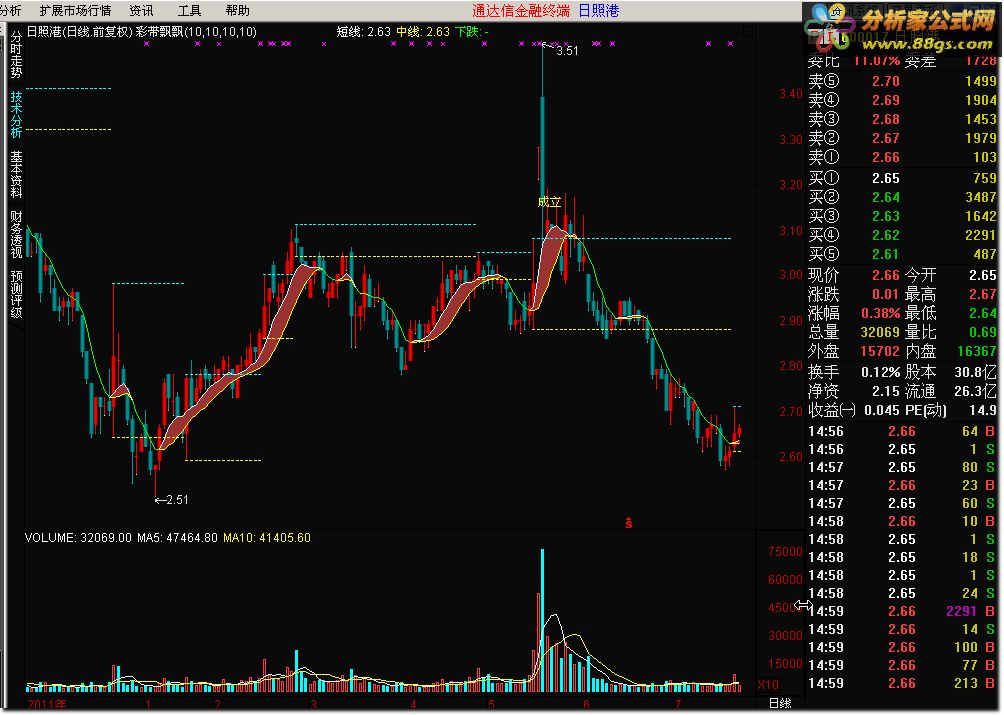Image resolution: width=1004 pixels, height=715 pixels.
Task: Click the MA5: 47464.80 volume average label
Action: [177, 538]
